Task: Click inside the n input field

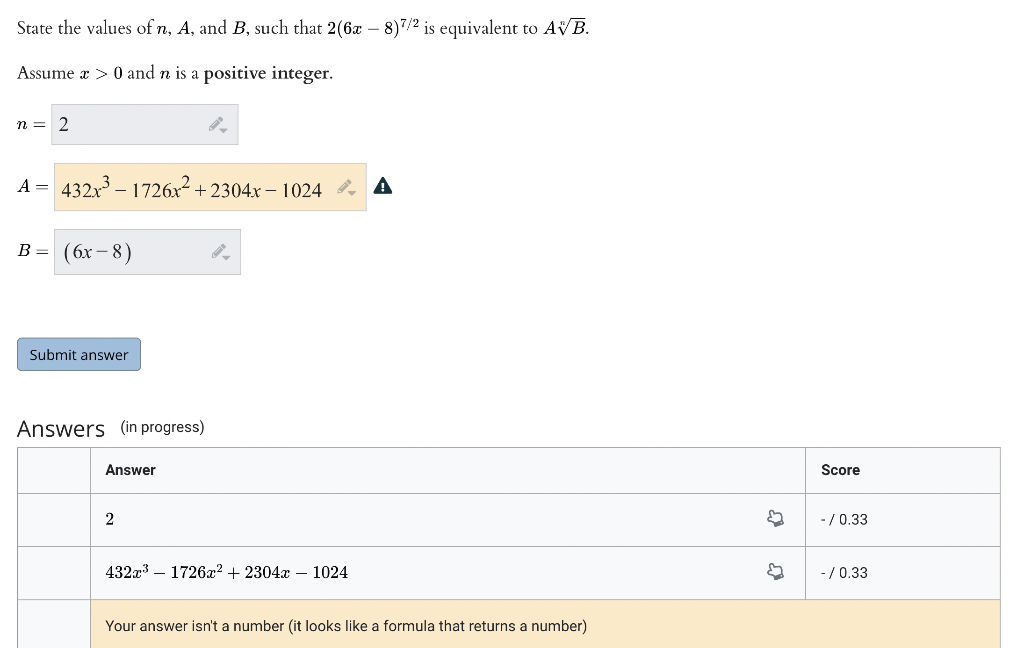Action: [120, 124]
